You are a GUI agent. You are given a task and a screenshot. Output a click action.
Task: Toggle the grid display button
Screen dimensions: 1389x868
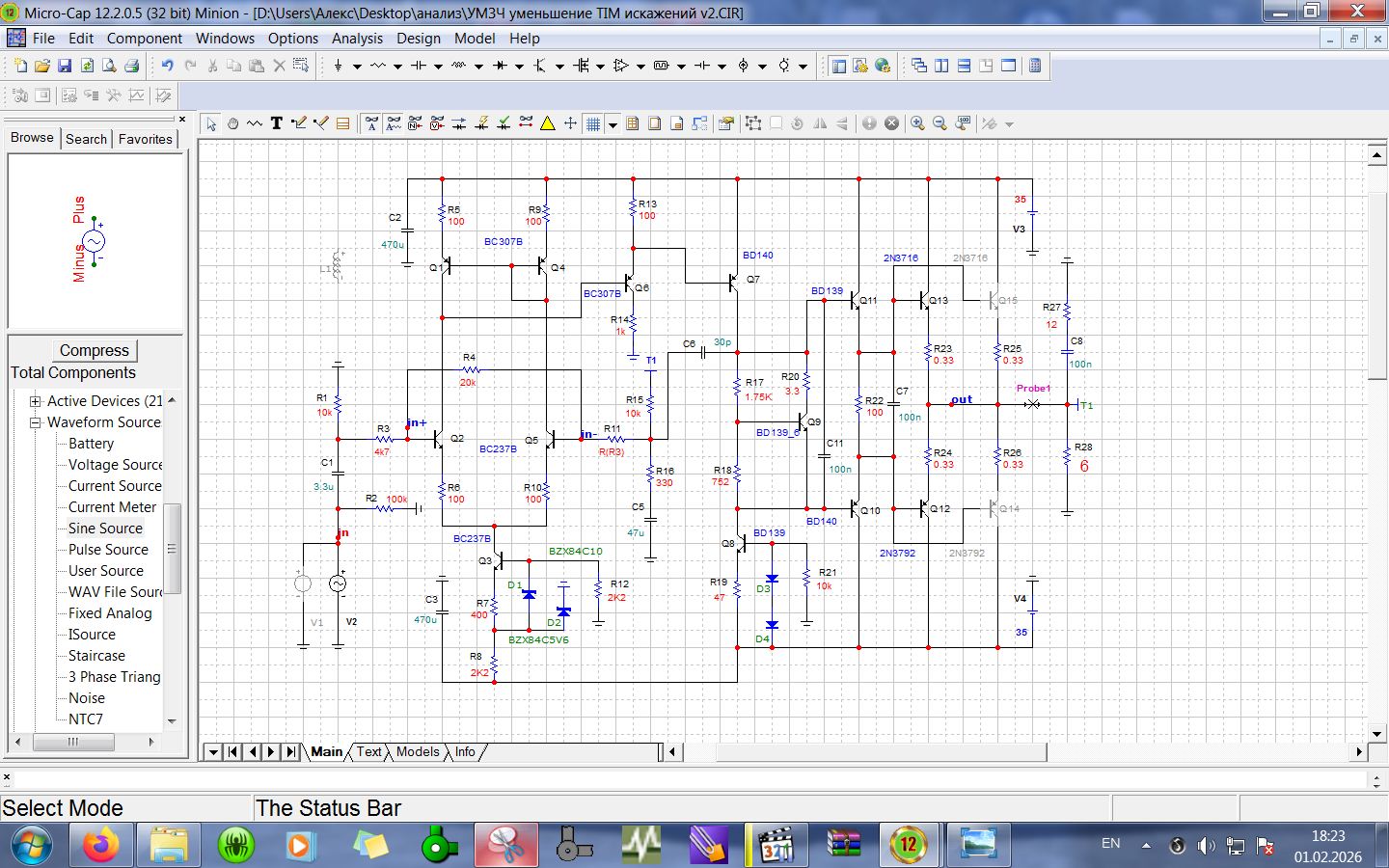click(x=593, y=123)
